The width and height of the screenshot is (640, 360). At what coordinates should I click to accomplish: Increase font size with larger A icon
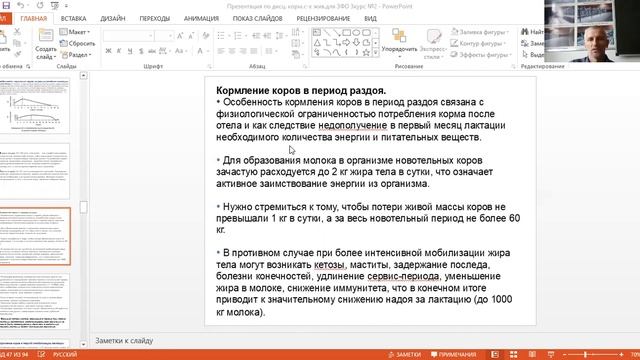[x=180, y=36]
